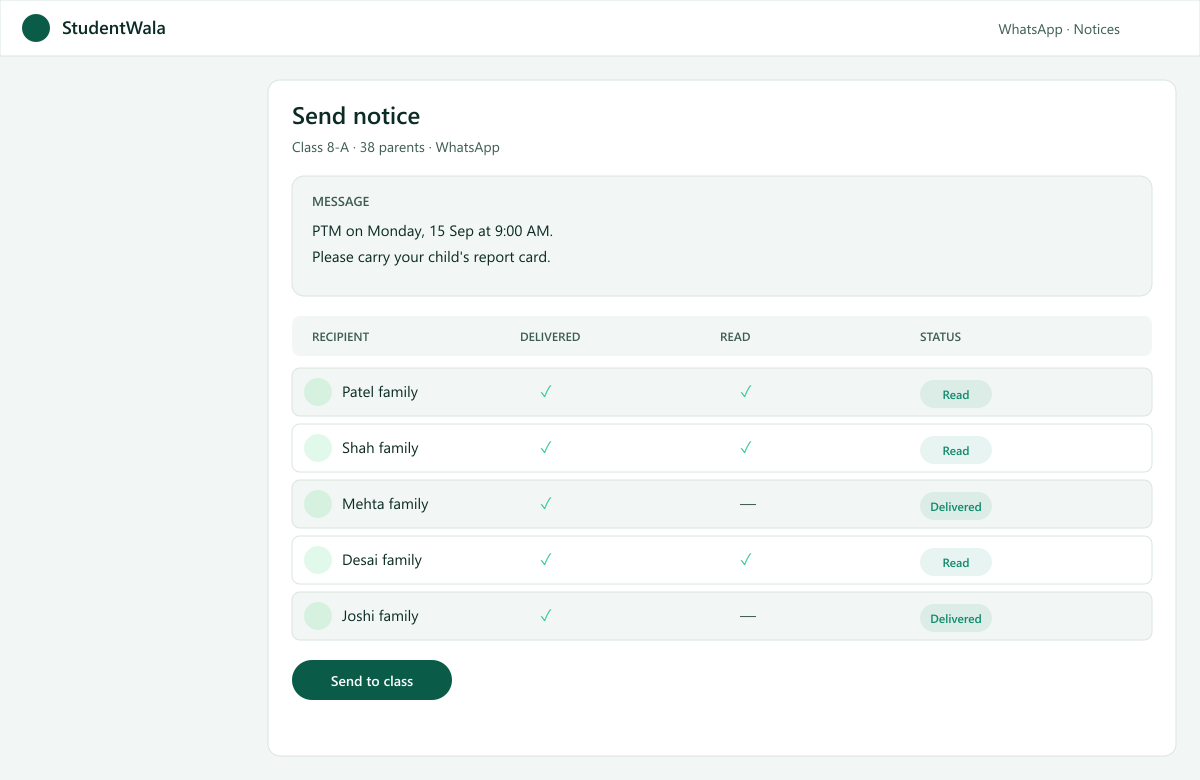
Task: Click Shah family's Read status badge
Action: (956, 450)
